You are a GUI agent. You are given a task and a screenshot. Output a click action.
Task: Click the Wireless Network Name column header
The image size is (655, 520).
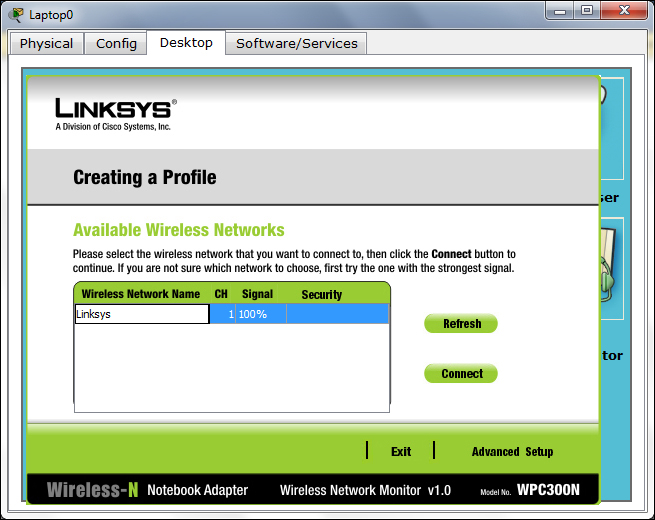[x=141, y=294]
